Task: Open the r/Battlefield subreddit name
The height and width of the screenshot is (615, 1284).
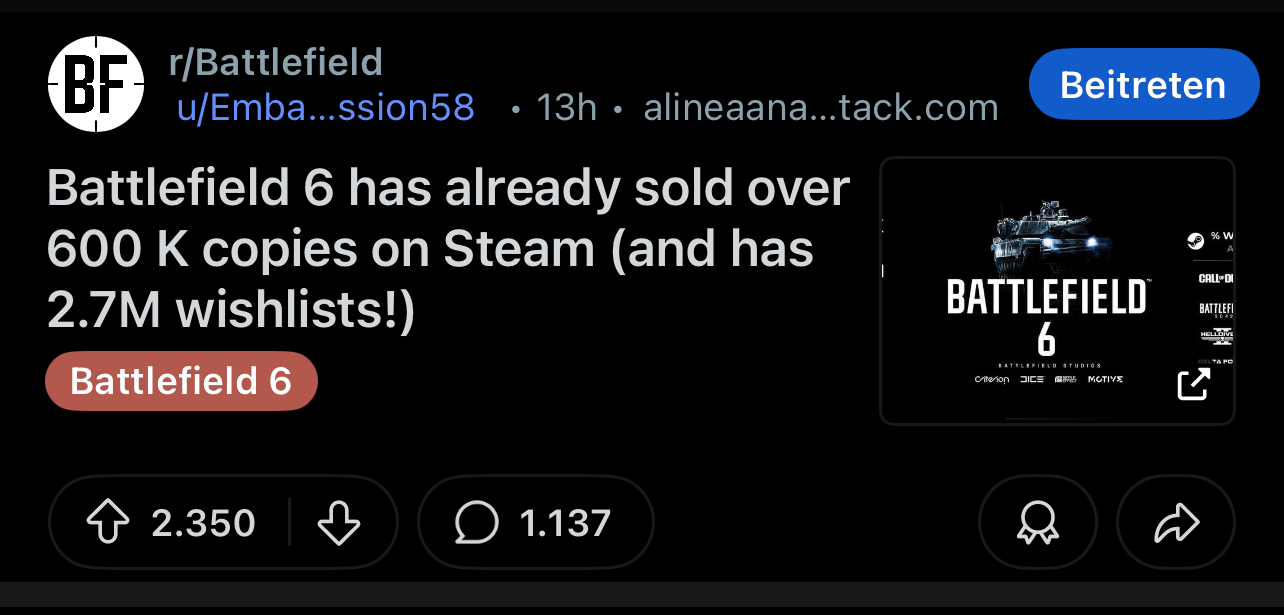Action: pyautogui.click(x=276, y=64)
